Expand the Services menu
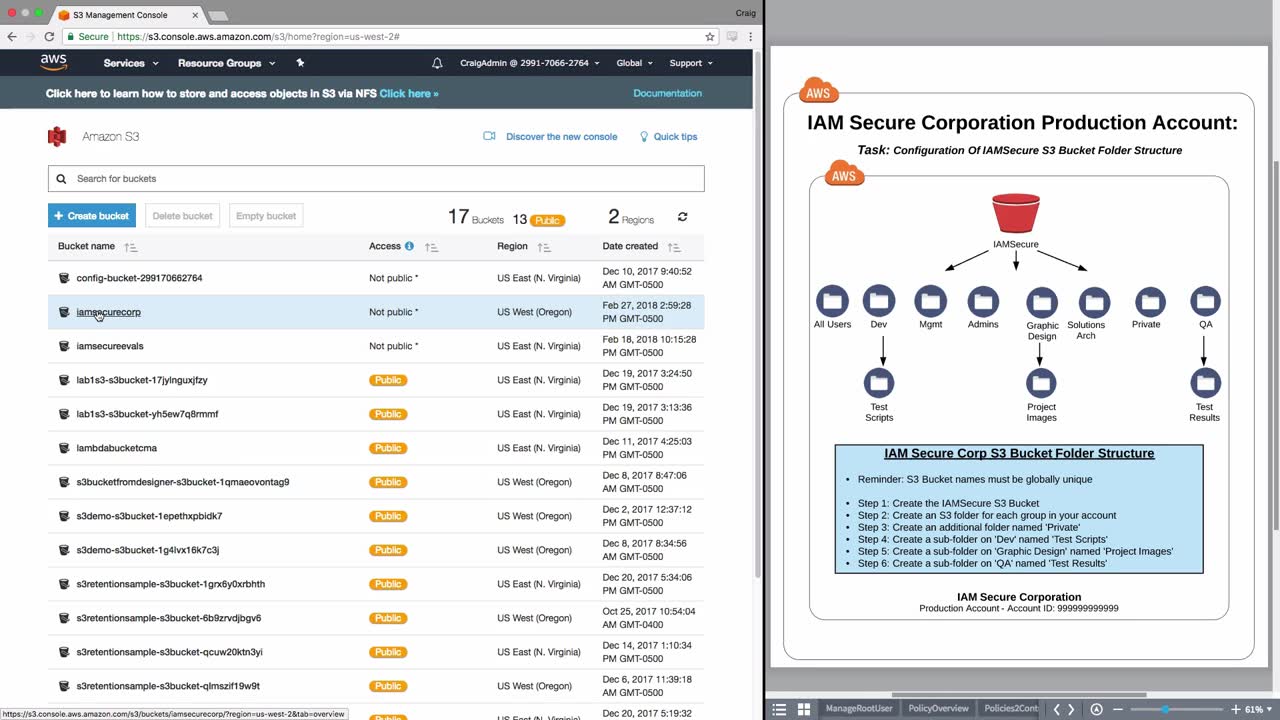 (x=130, y=63)
